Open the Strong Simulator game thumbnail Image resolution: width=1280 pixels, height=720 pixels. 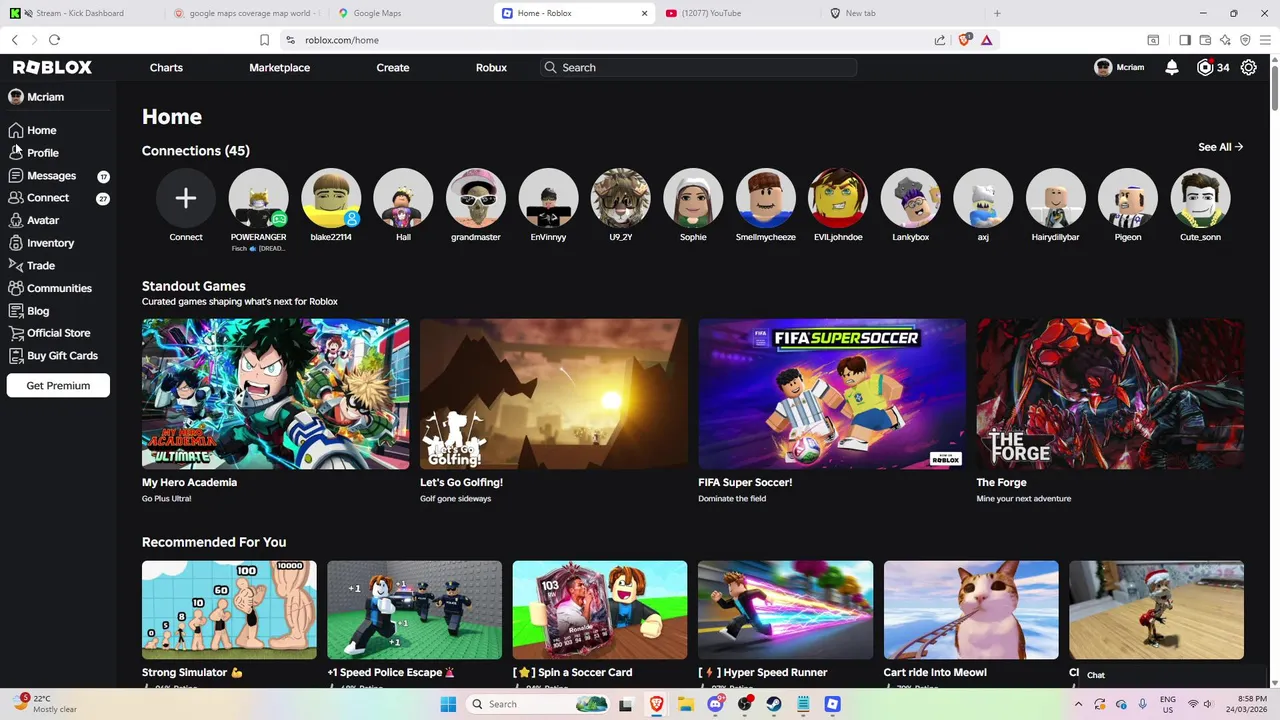click(229, 610)
